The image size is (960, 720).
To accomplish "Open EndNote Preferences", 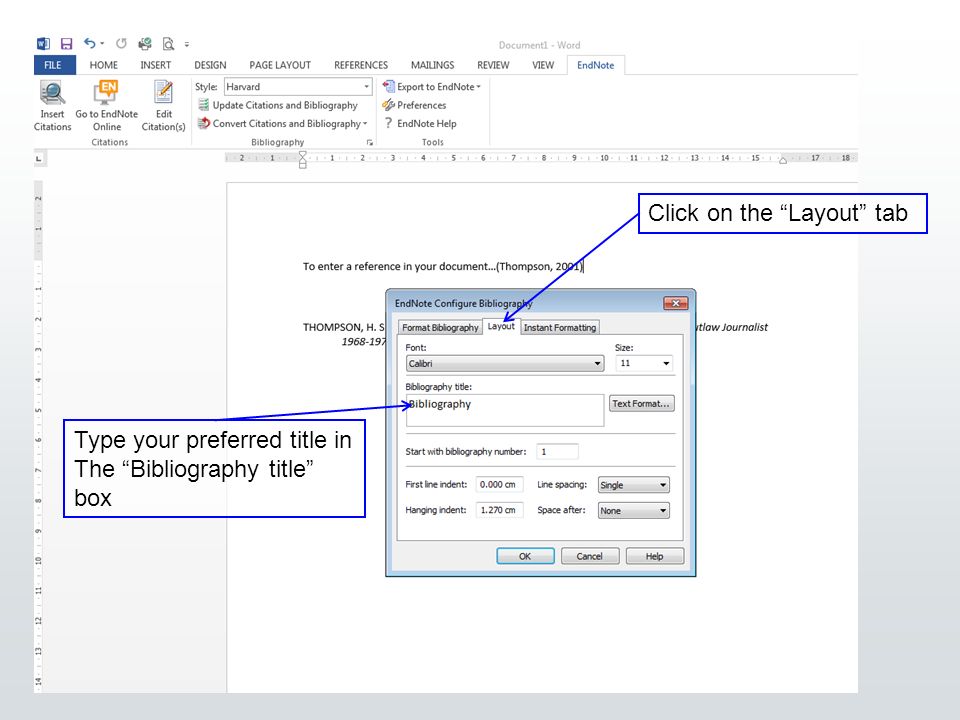I will click(x=414, y=105).
